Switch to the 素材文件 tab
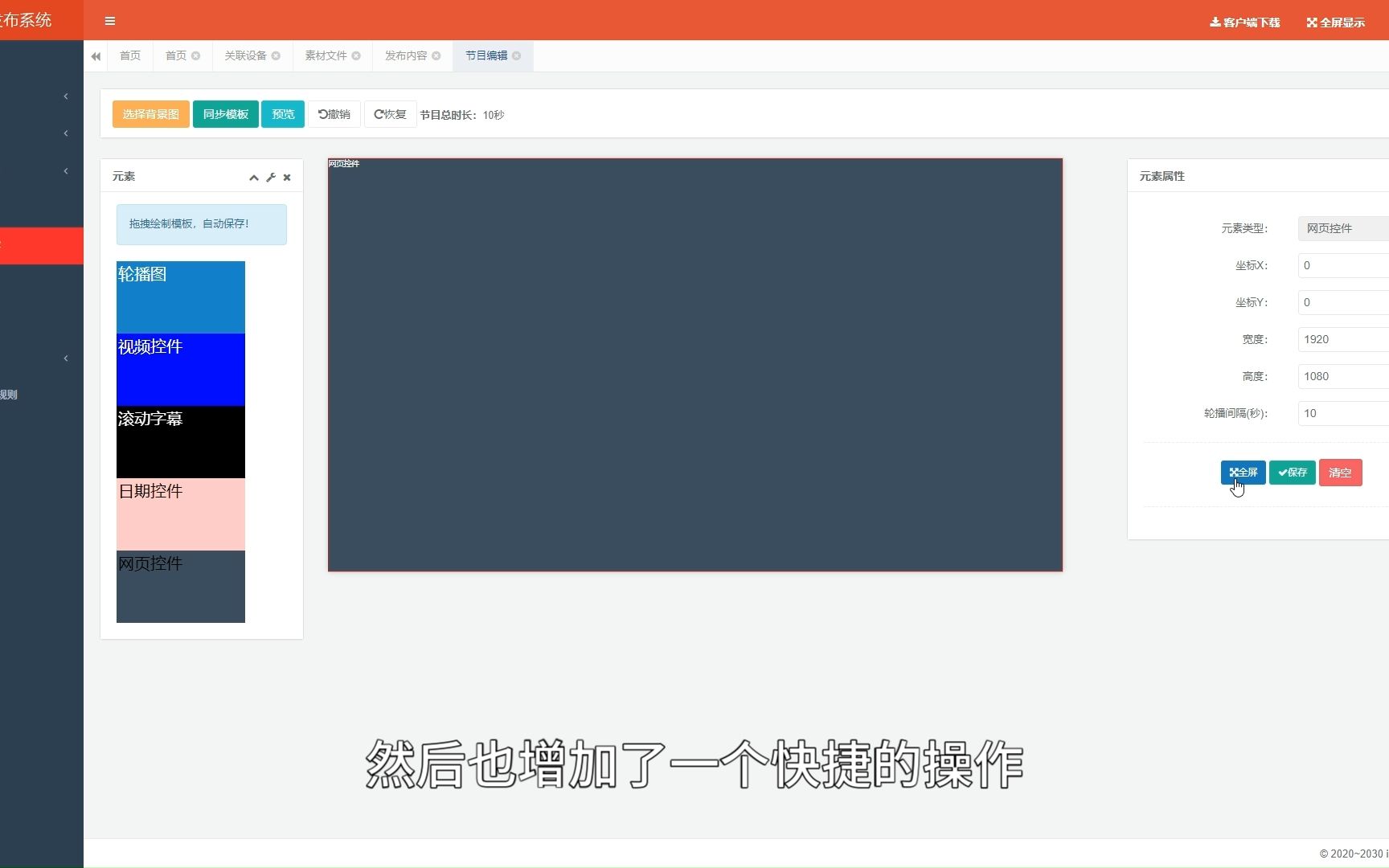The height and width of the screenshot is (868, 1389). (325, 55)
